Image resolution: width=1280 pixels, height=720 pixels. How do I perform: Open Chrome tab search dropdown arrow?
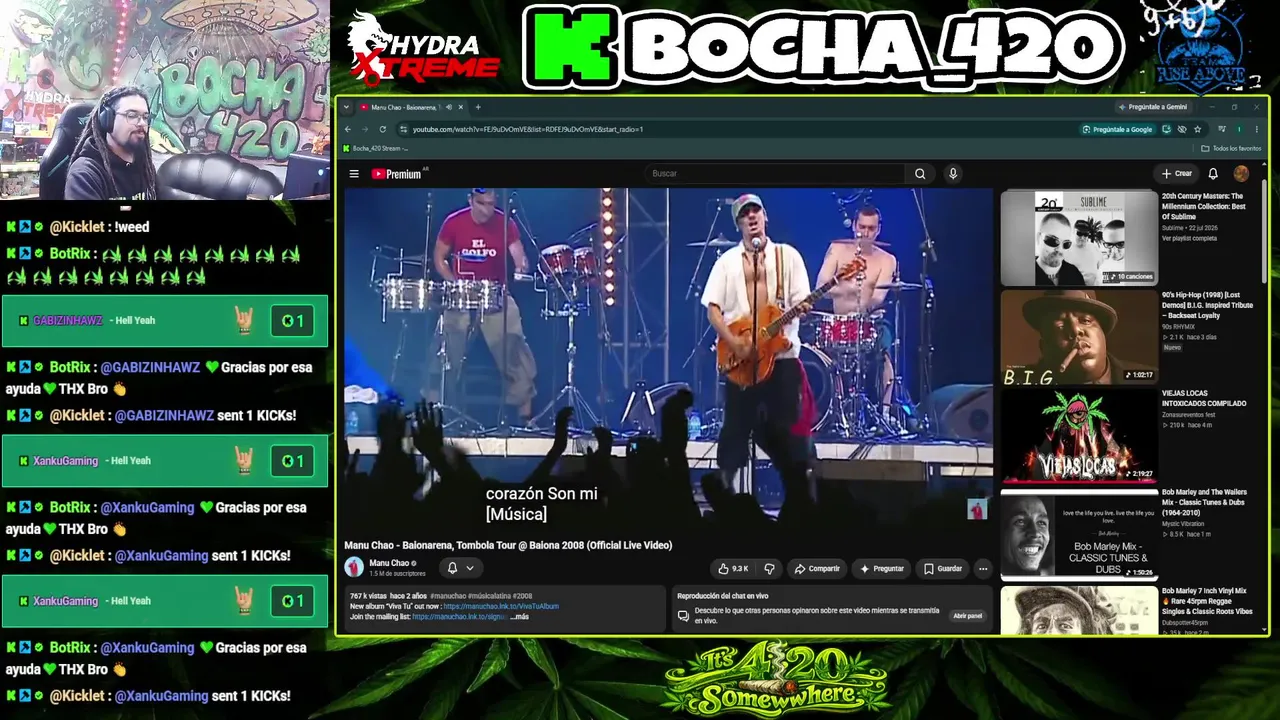pyautogui.click(x=346, y=107)
